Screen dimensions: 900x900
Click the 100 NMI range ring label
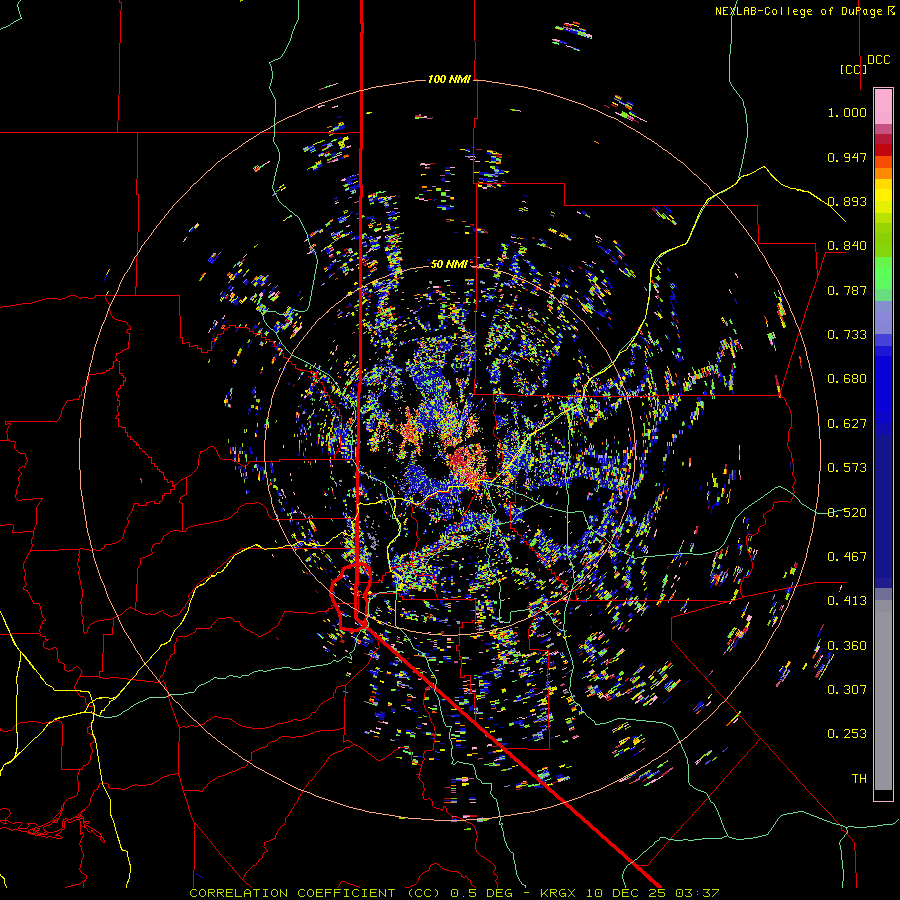(449, 79)
